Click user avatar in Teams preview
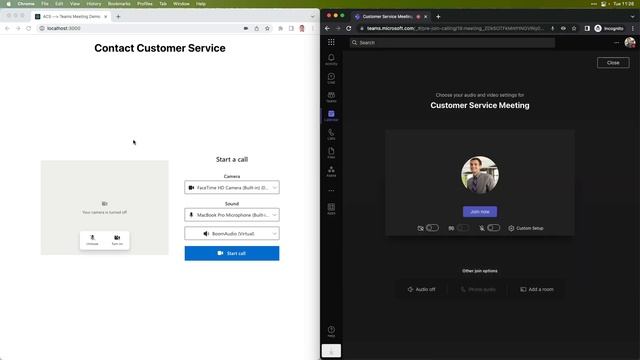 pos(480,175)
